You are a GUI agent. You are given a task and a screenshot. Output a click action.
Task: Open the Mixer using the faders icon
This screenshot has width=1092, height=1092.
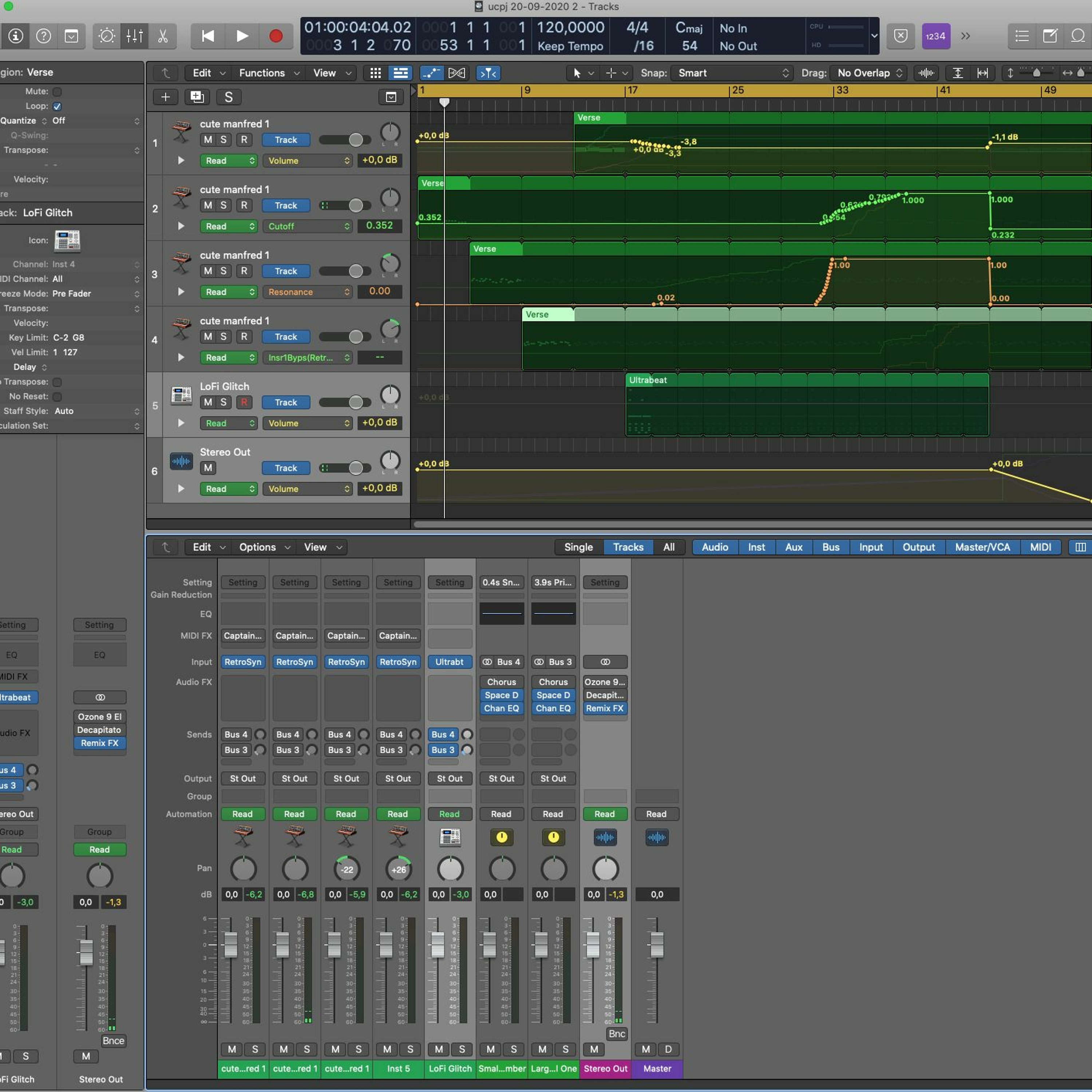pyautogui.click(x=135, y=36)
